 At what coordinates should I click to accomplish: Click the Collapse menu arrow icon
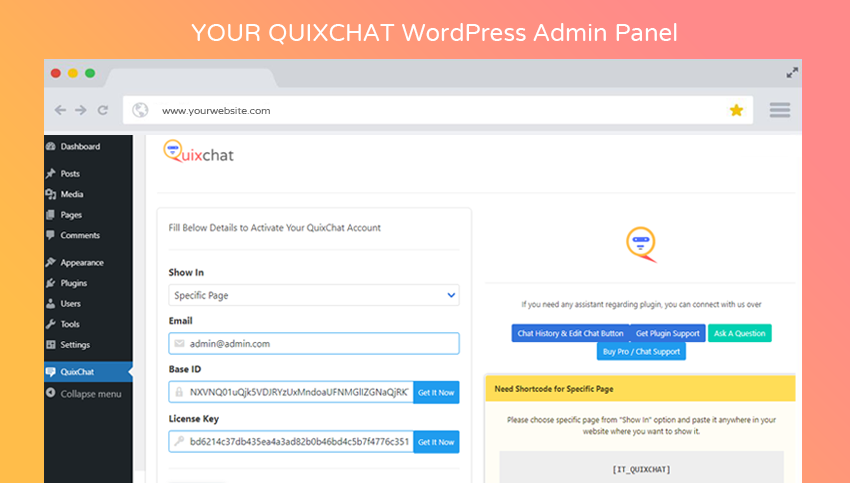50,393
